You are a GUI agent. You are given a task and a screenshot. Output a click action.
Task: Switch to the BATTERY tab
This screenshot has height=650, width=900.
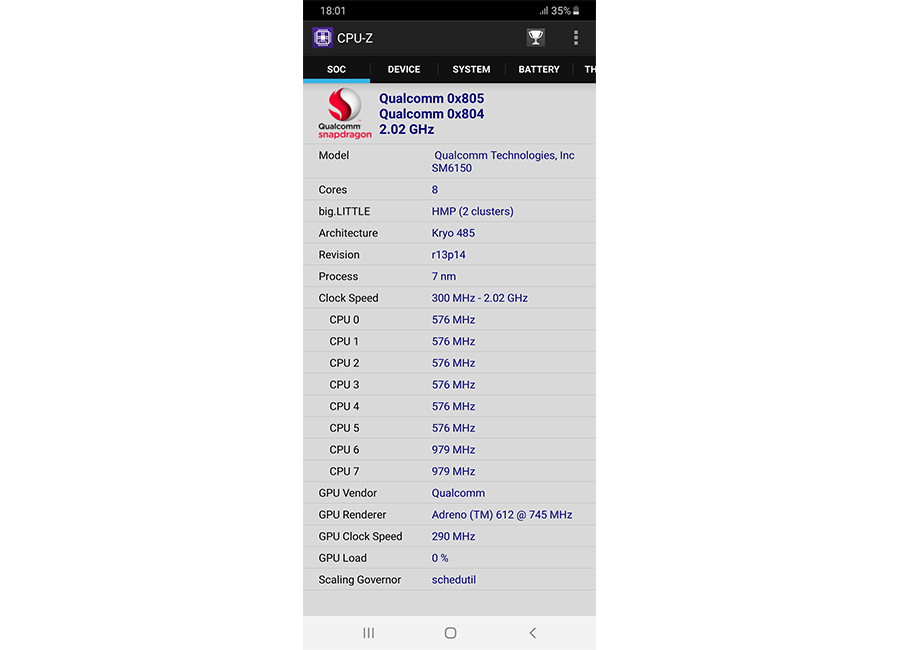(x=539, y=69)
